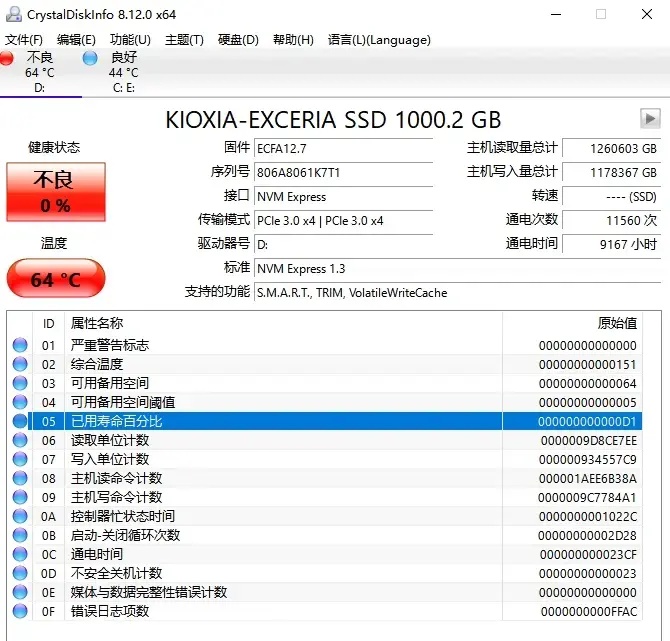Click power-on hours value 9167 小时
670x641 pixels.
tap(611, 244)
